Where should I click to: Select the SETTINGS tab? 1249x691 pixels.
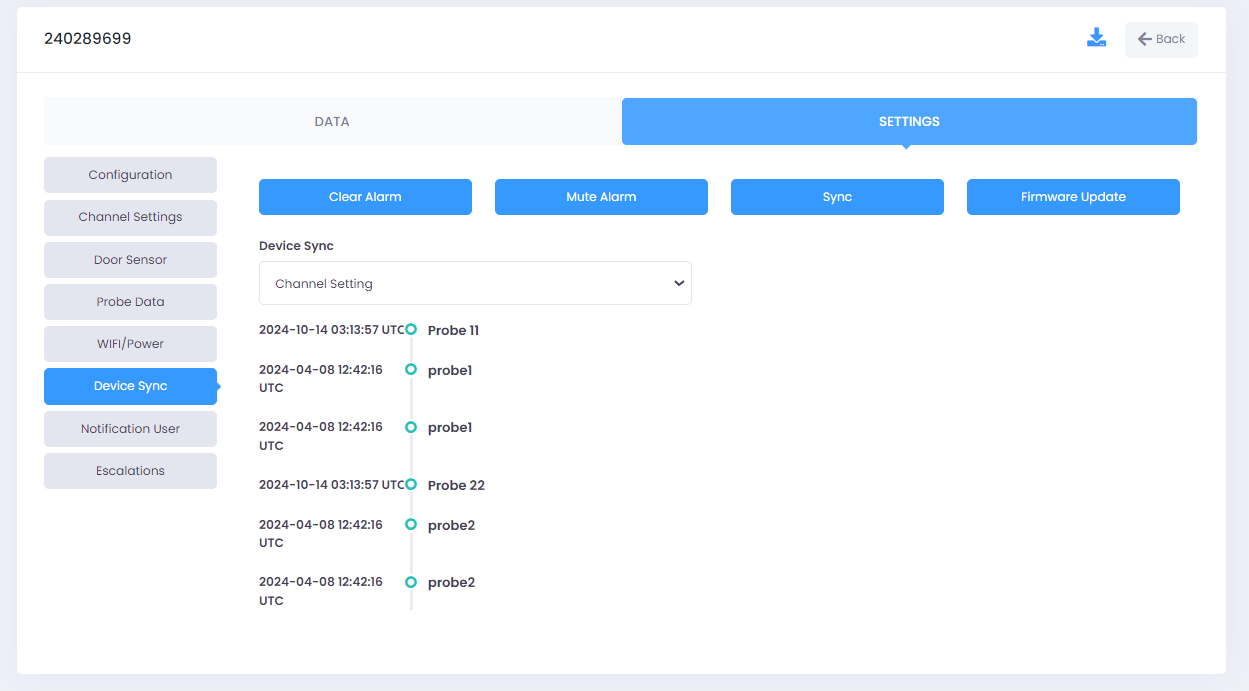click(x=909, y=121)
